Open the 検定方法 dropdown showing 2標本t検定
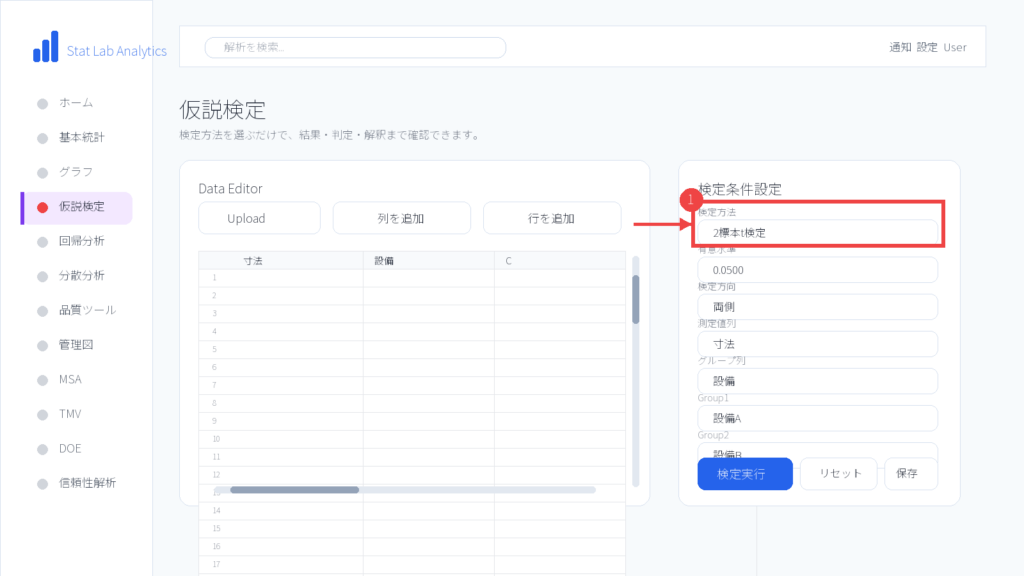This screenshot has height=576, width=1024. tap(818, 232)
